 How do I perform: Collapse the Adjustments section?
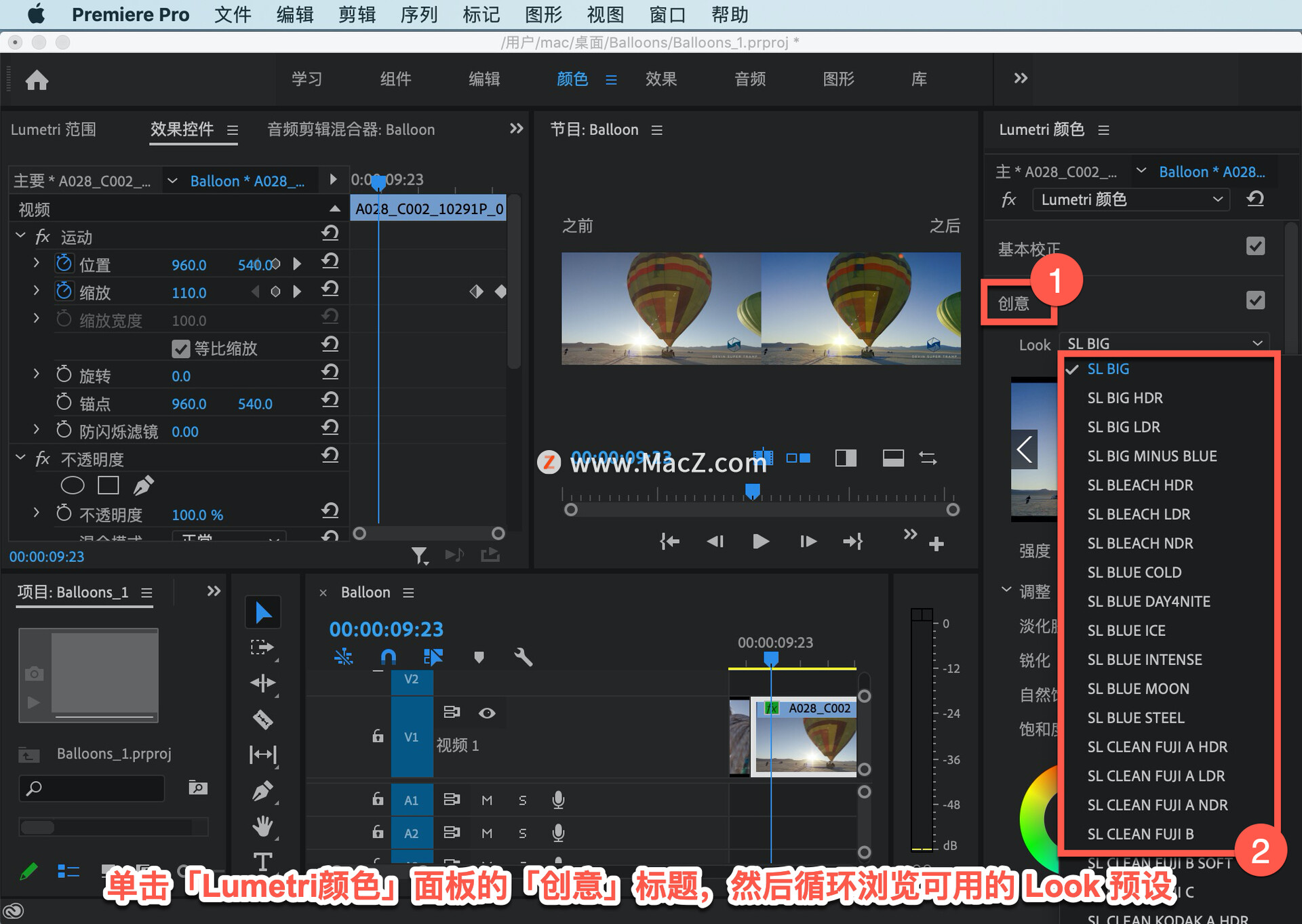pos(1006,589)
